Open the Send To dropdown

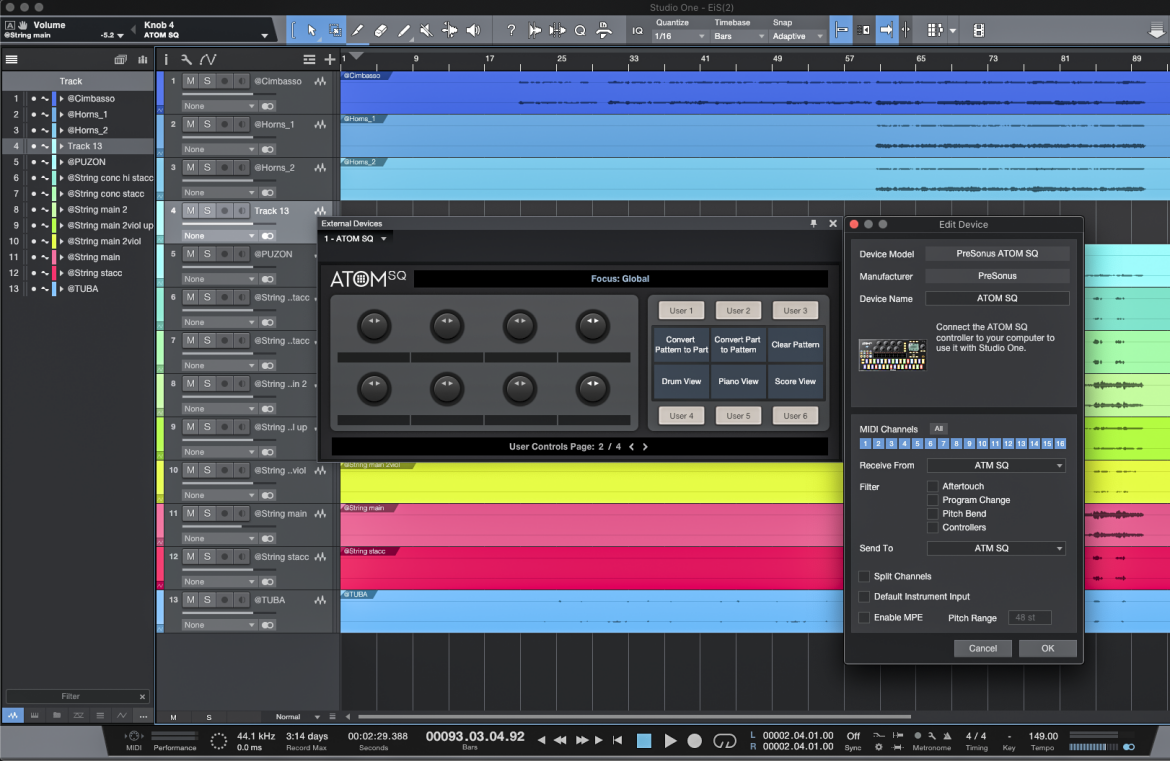tap(996, 548)
